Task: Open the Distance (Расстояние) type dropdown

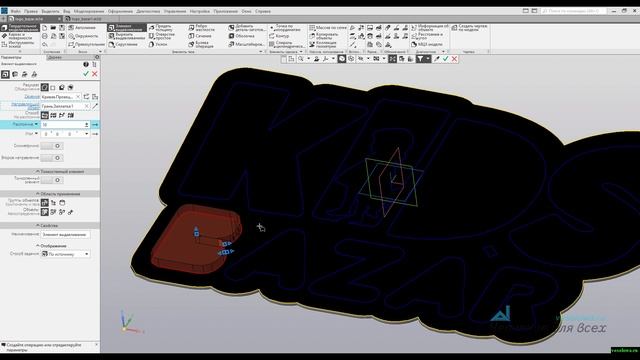Action: (x=36, y=124)
